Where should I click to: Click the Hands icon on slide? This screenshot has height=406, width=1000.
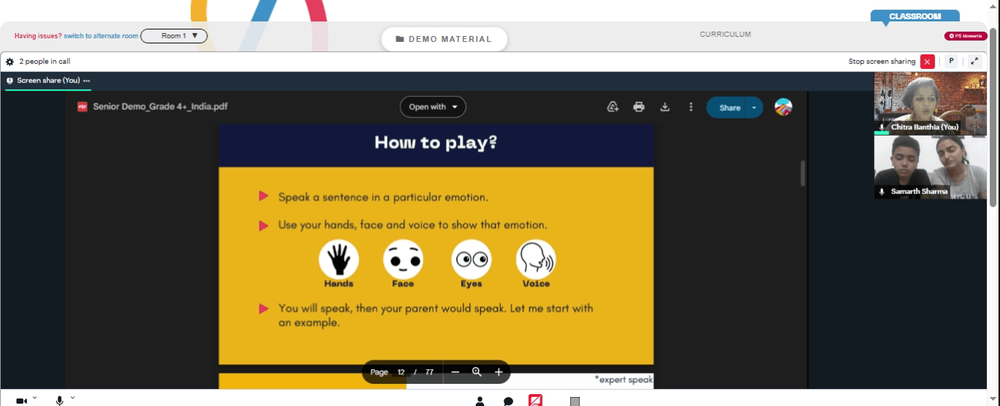[x=339, y=259]
